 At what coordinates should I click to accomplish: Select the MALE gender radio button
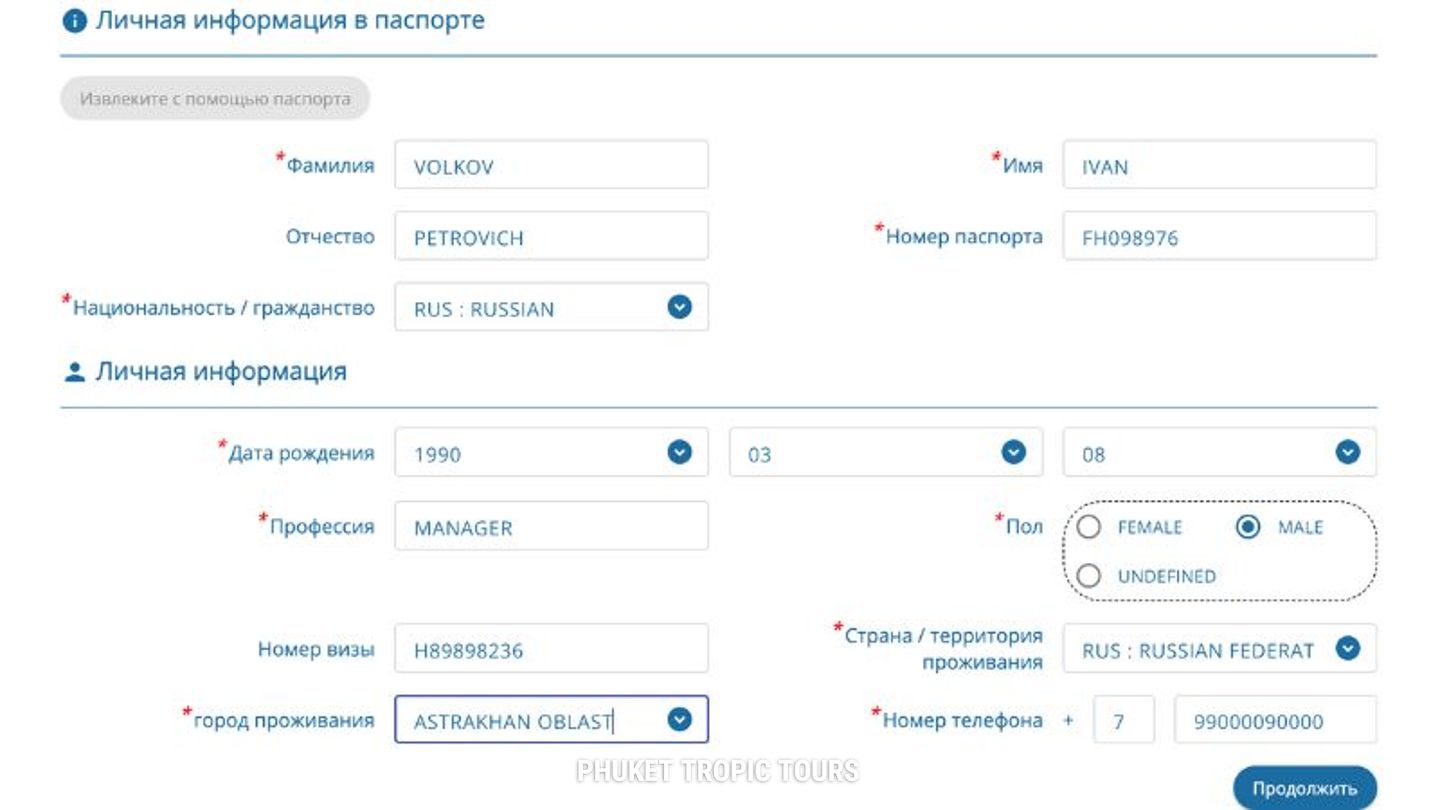coord(1248,527)
